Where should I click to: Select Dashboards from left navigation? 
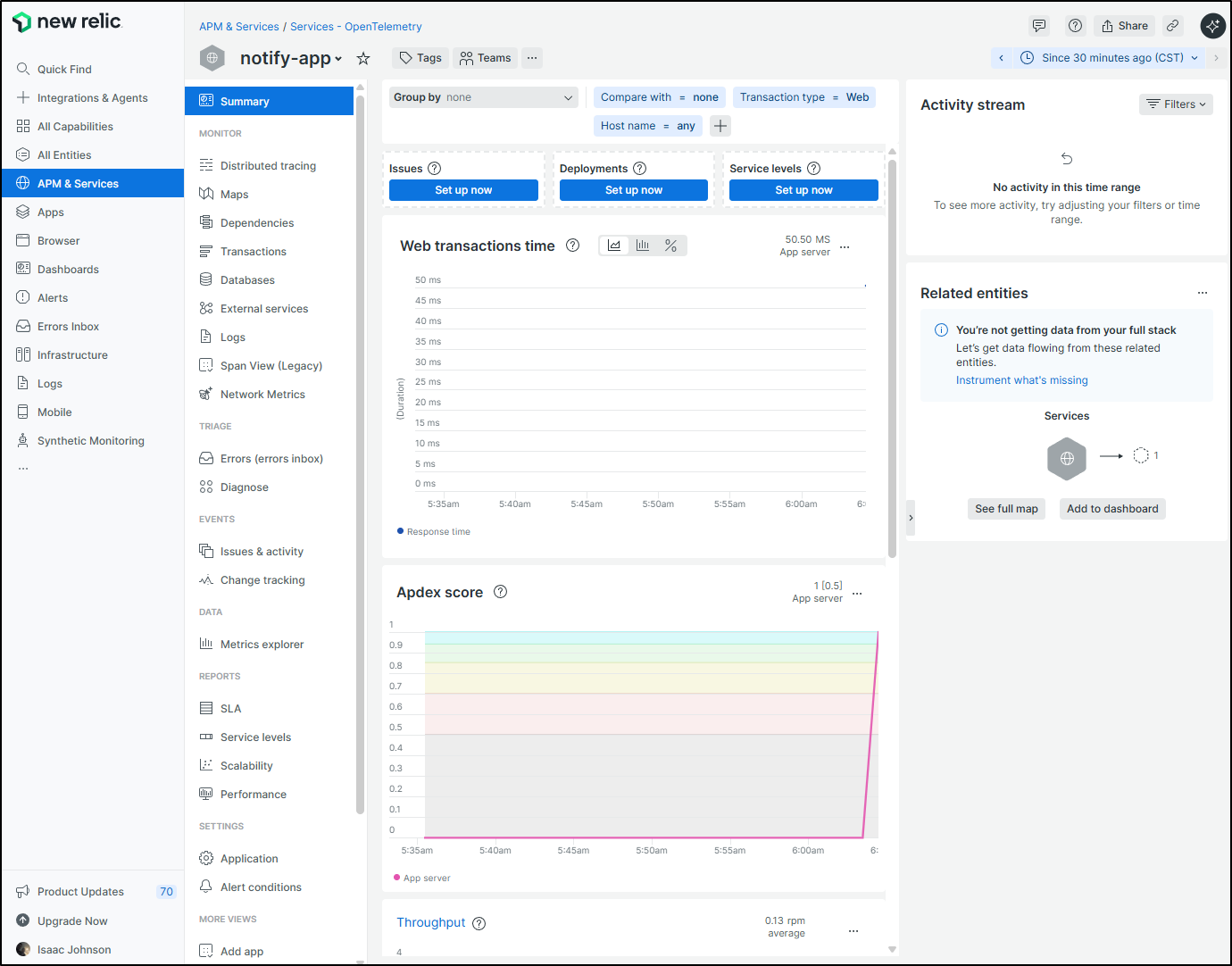68,270
